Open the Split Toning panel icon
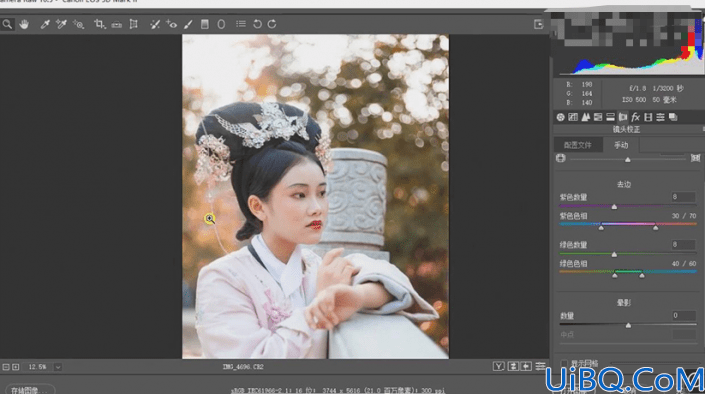The height and width of the screenshot is (394, 705). (610, 117)
